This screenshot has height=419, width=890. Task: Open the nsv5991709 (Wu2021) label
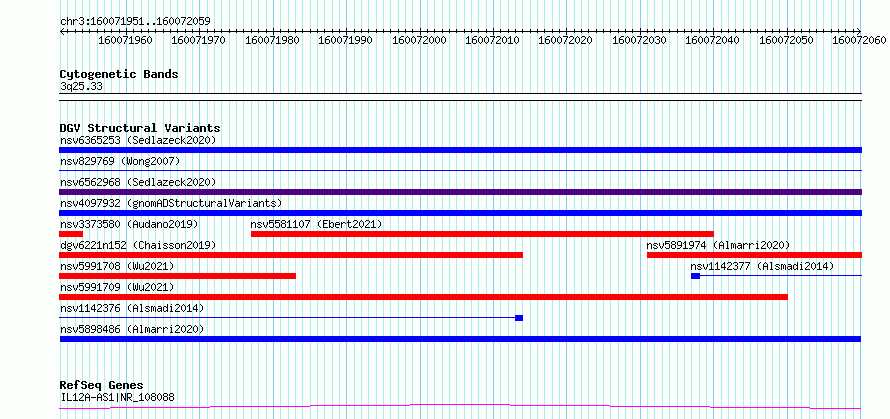pyautogui.click(x=117, y=287)
